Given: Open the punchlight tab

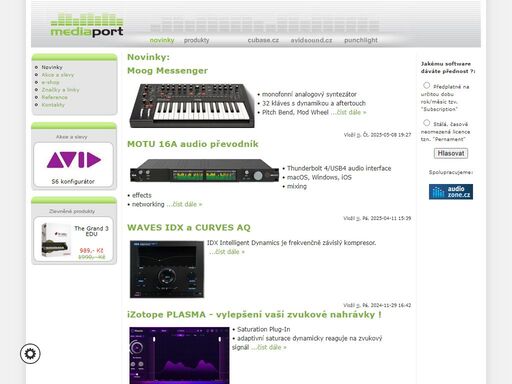Looking at the screenshot, I should tap(361, 40).
